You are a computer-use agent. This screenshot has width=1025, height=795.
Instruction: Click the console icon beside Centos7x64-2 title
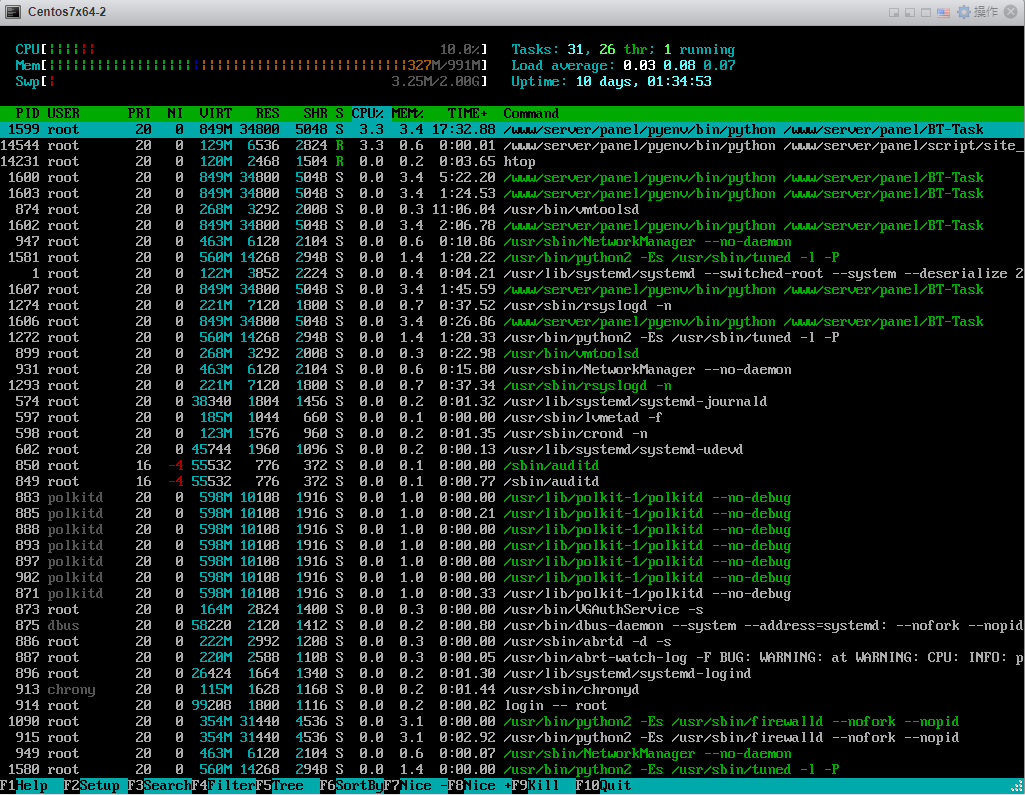click(x=12, y=12)
